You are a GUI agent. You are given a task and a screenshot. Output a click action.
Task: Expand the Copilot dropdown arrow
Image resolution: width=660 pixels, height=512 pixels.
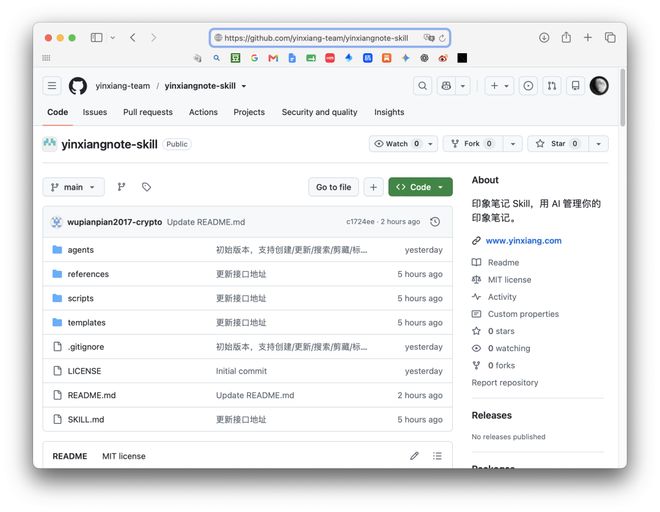click(x=463, y=86)
